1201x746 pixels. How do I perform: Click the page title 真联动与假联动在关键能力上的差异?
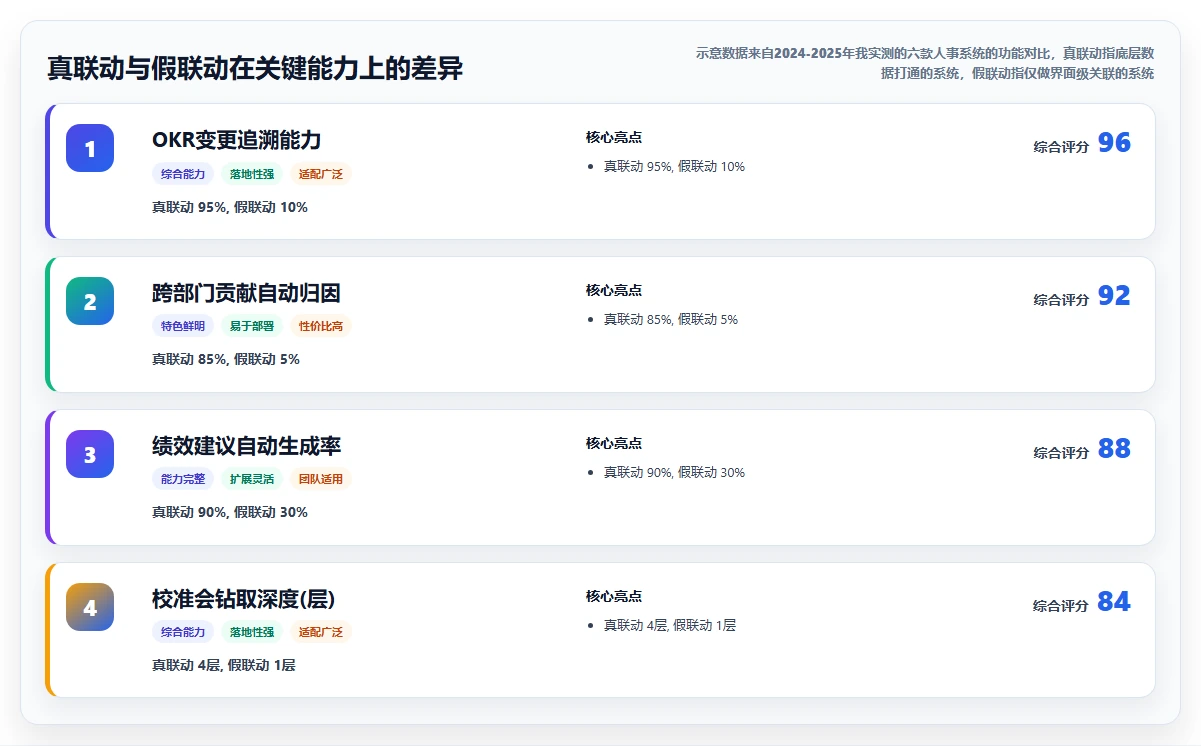pyautogui.click(x=255, y=69)
